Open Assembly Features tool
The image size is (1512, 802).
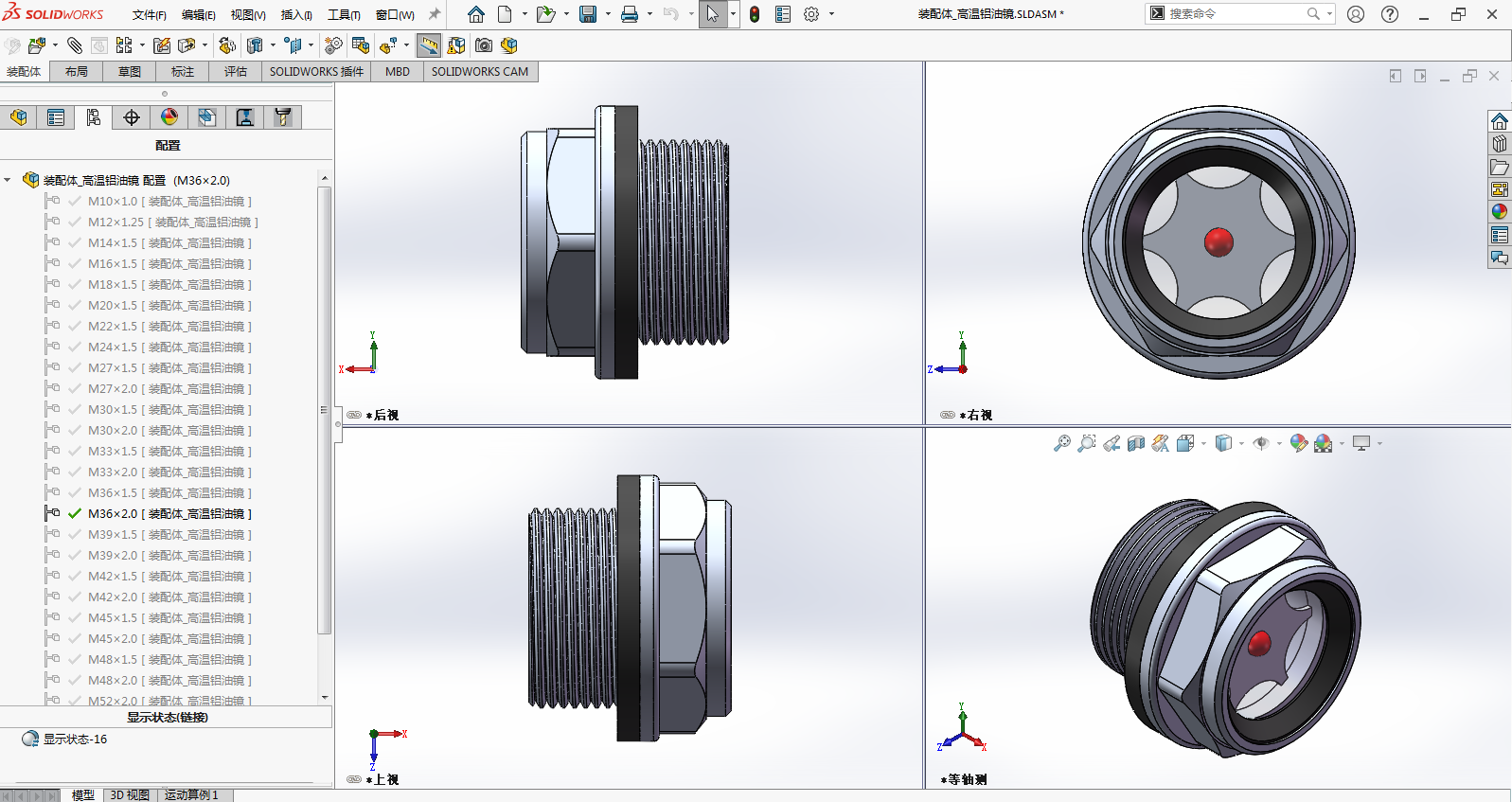[255, 45]
